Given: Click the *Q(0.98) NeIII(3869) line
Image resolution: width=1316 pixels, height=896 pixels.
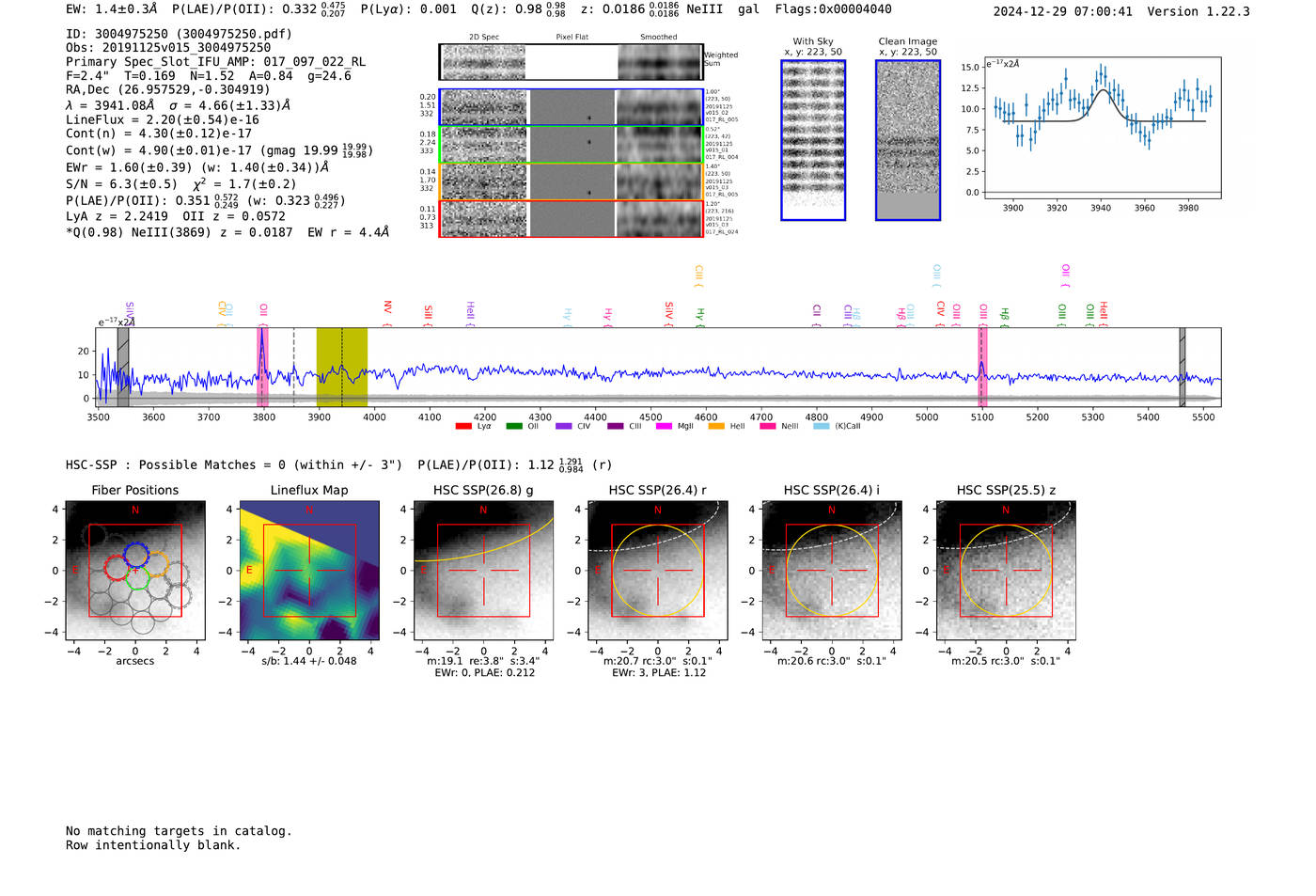Looking at the screenshot, I should [x=227, y=232].
